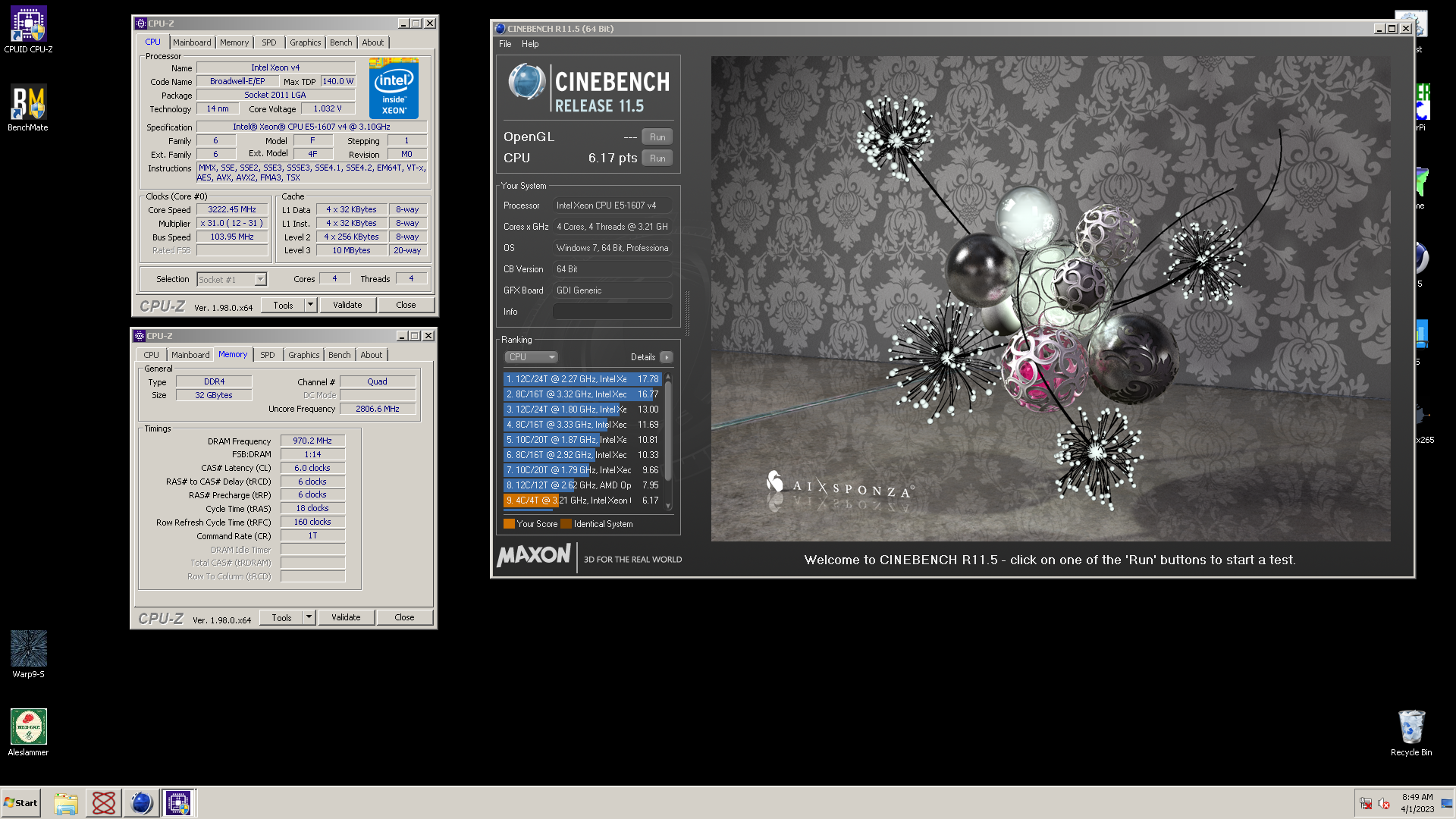Click Close button in lower CPU-Z window
The height and width of the screenshot is (819, 1456).
point(404,617)
